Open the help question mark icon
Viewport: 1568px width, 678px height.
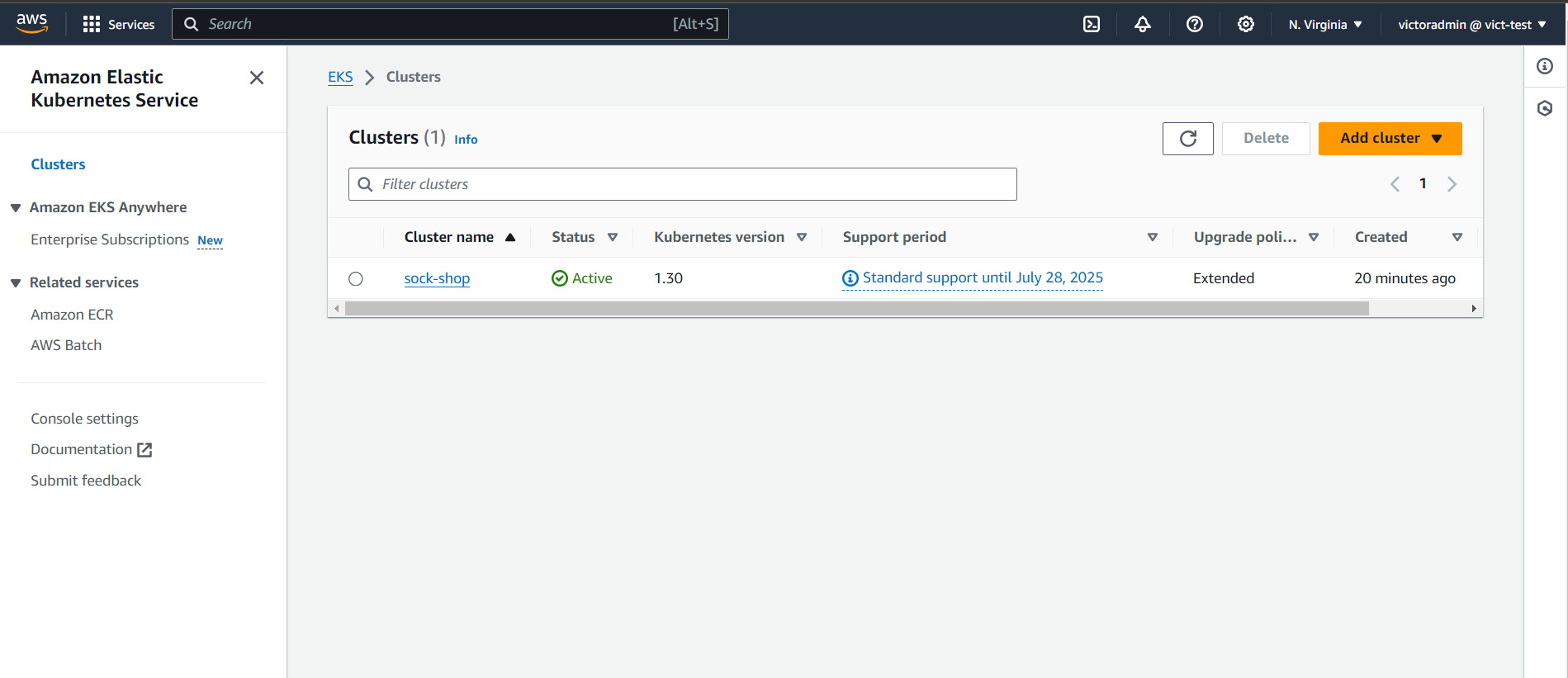click(x=1194, y=24)
